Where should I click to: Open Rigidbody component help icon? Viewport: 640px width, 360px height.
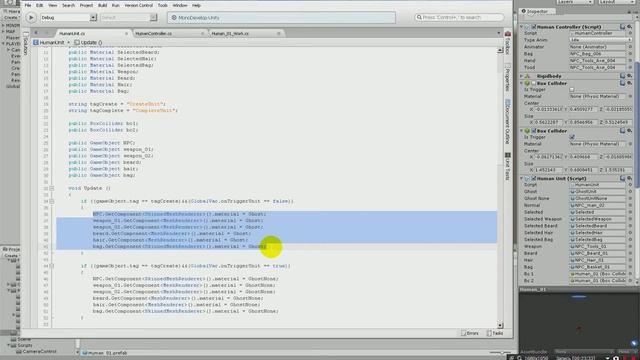coord(622,76)
